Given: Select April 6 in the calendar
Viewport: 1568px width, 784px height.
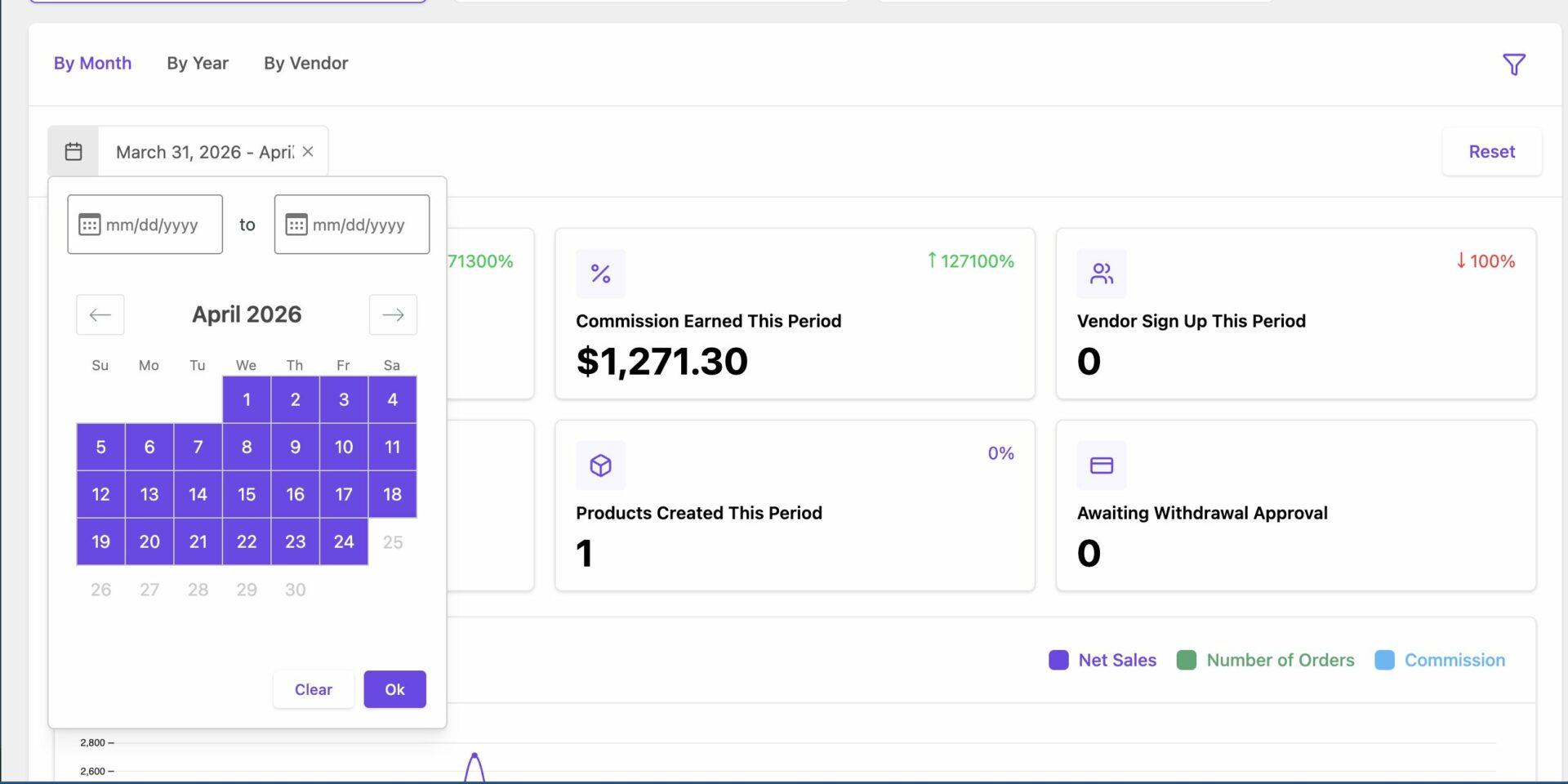Looking at the screenshot, I should click(149, 447).
